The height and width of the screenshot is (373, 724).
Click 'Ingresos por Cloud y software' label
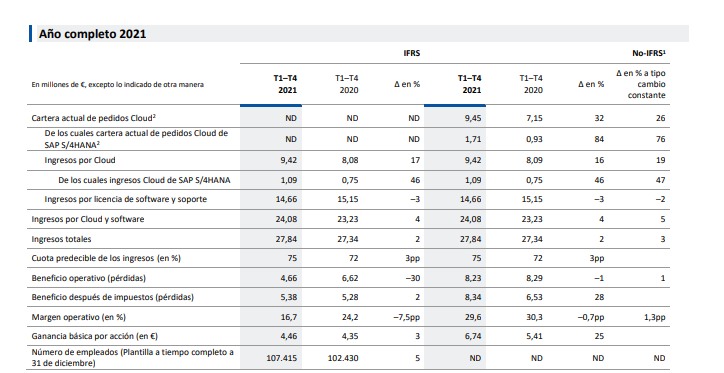88,219
